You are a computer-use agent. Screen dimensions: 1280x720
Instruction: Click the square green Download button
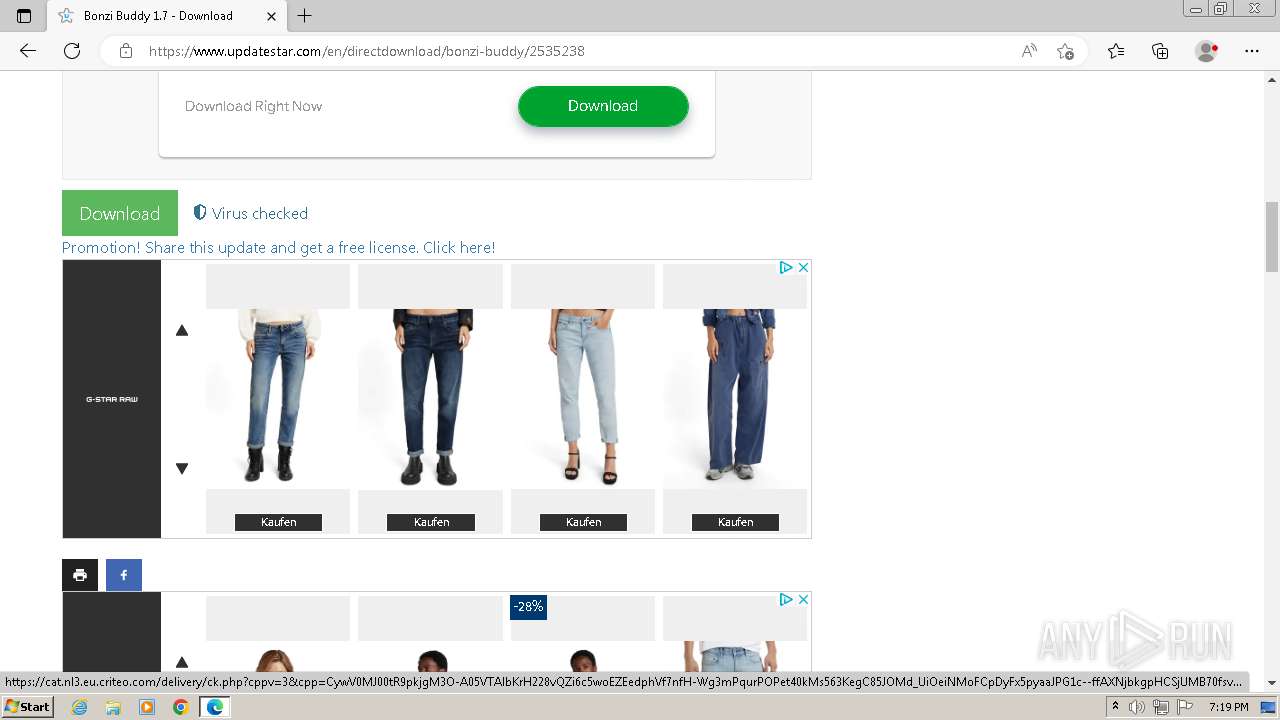pyautogui.click(x=120, y=213)
